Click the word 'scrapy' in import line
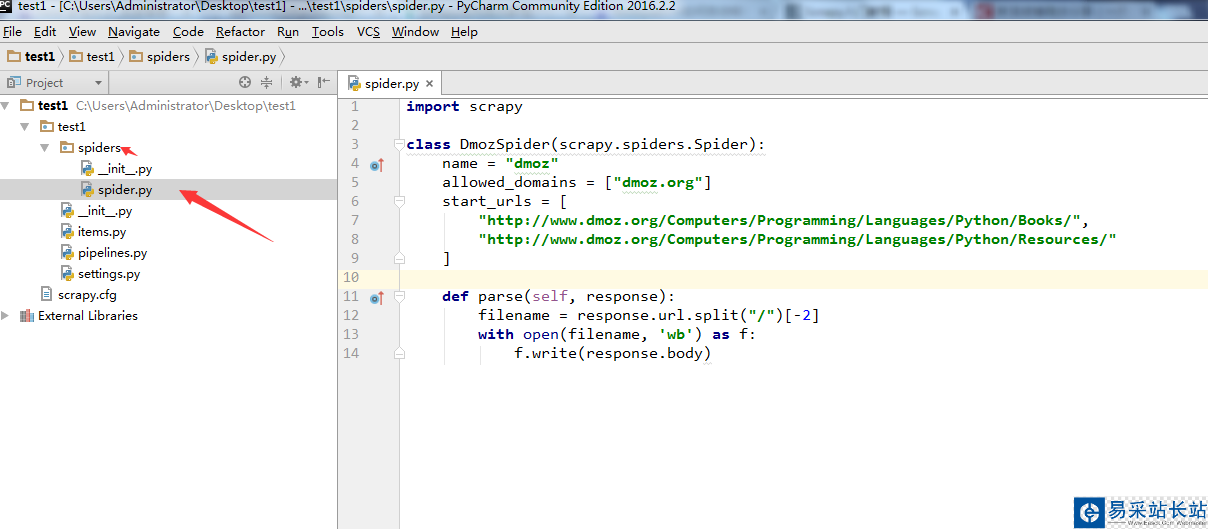 [x=496, y=107]
